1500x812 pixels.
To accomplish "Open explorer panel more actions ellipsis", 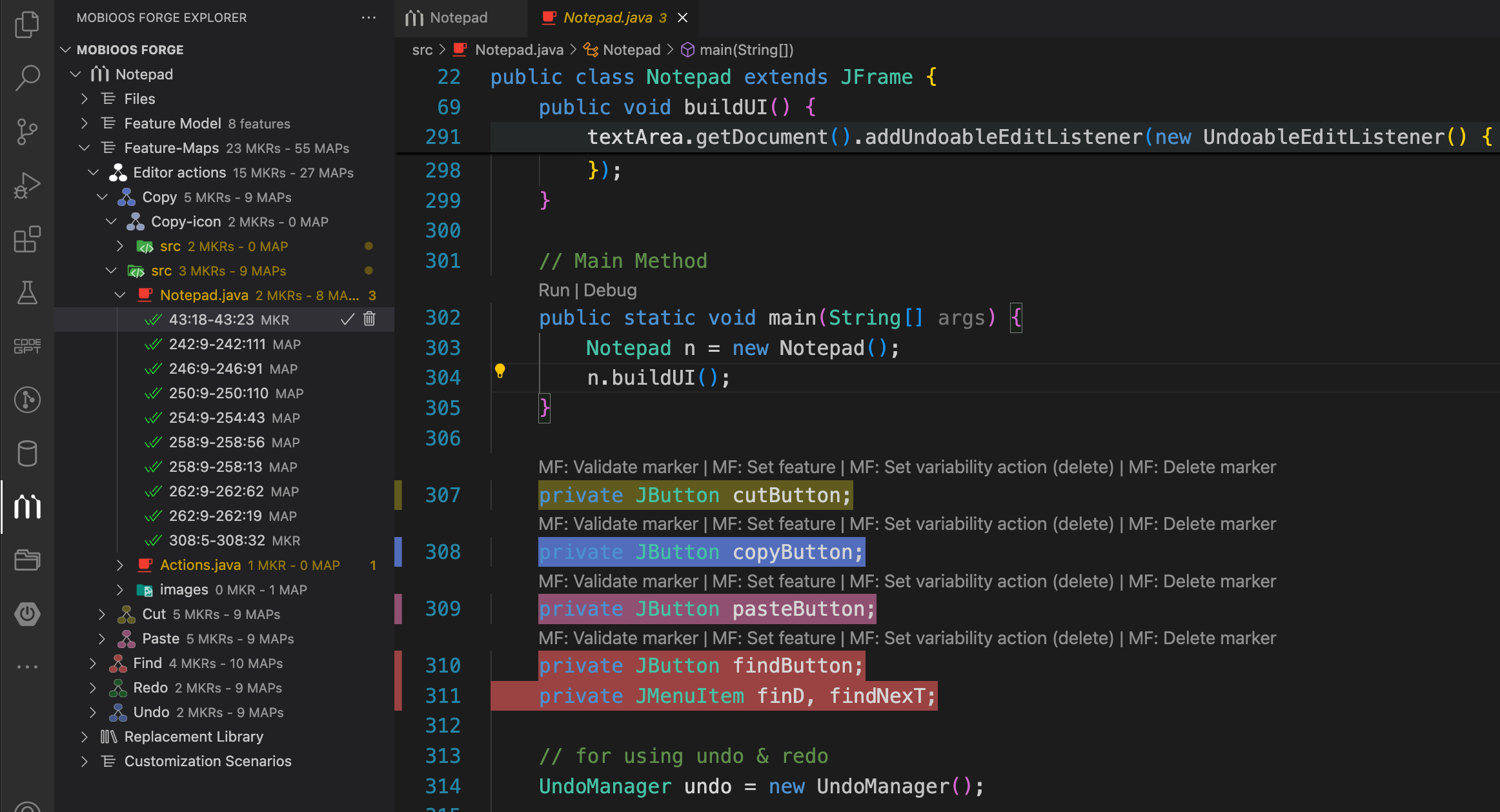I will [369, 17].
